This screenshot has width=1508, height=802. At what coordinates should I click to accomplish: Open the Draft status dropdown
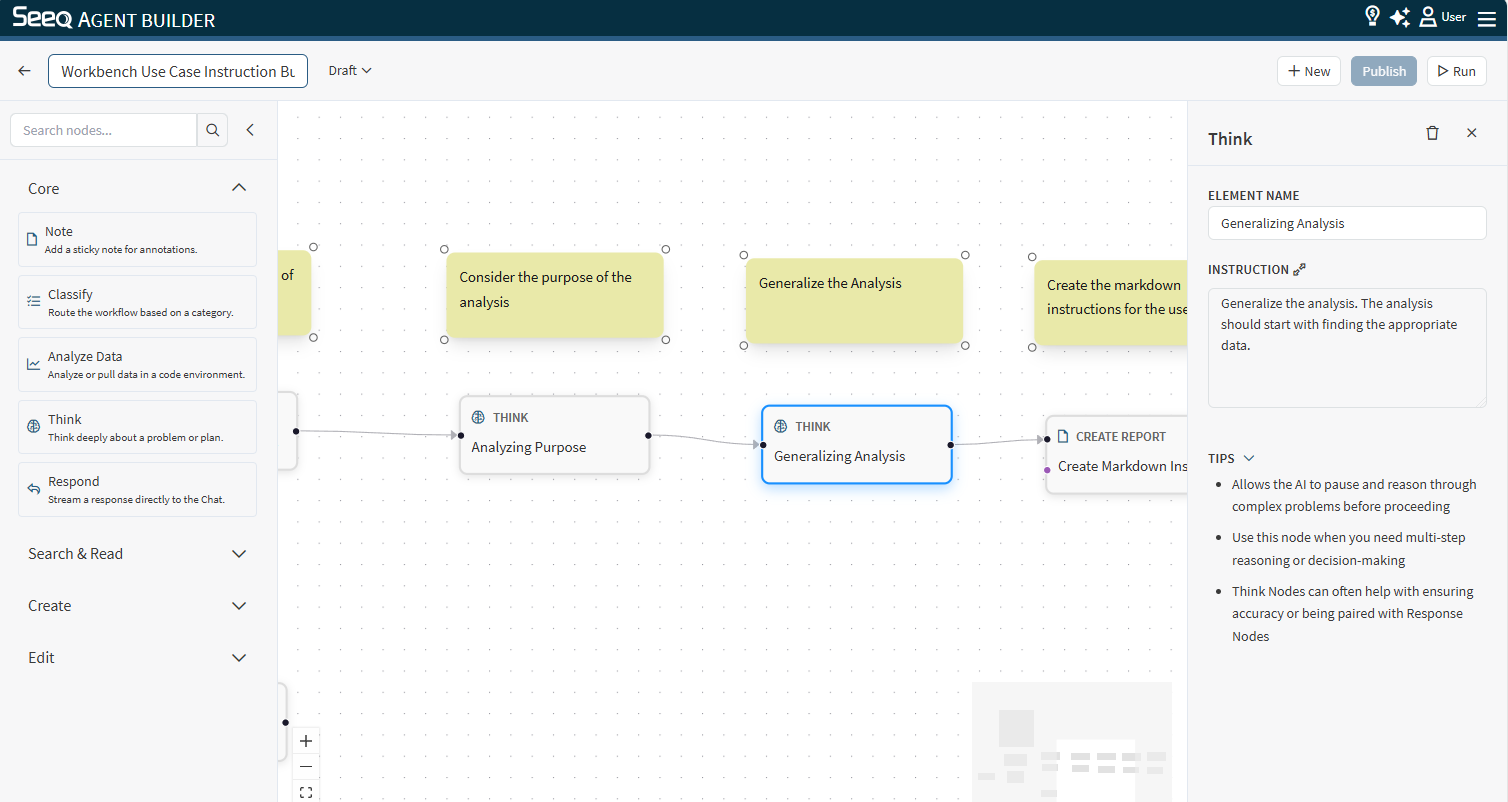tap(350, 71)
